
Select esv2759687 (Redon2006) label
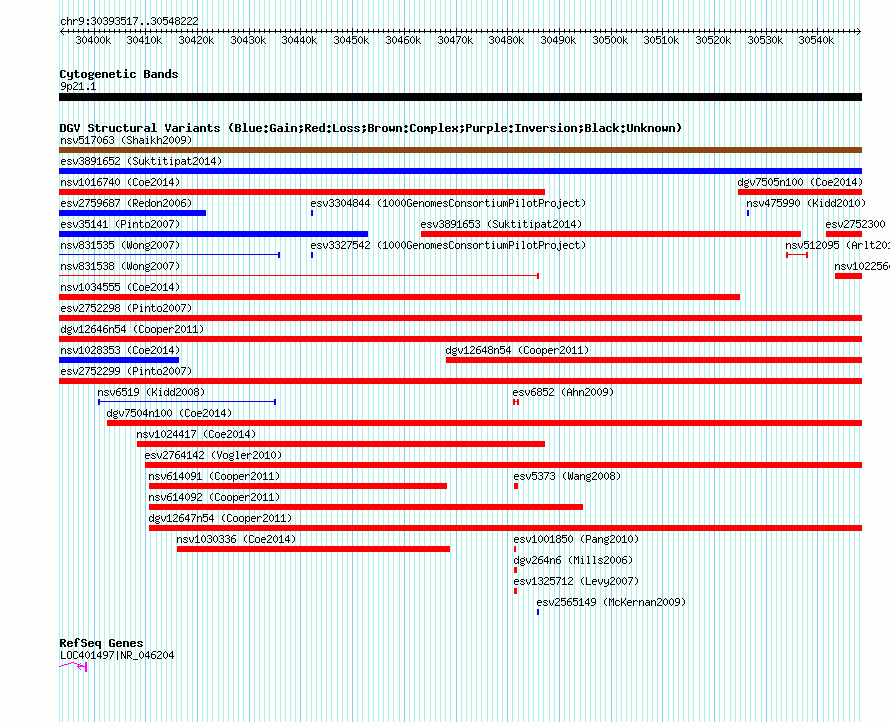point(126,203)
